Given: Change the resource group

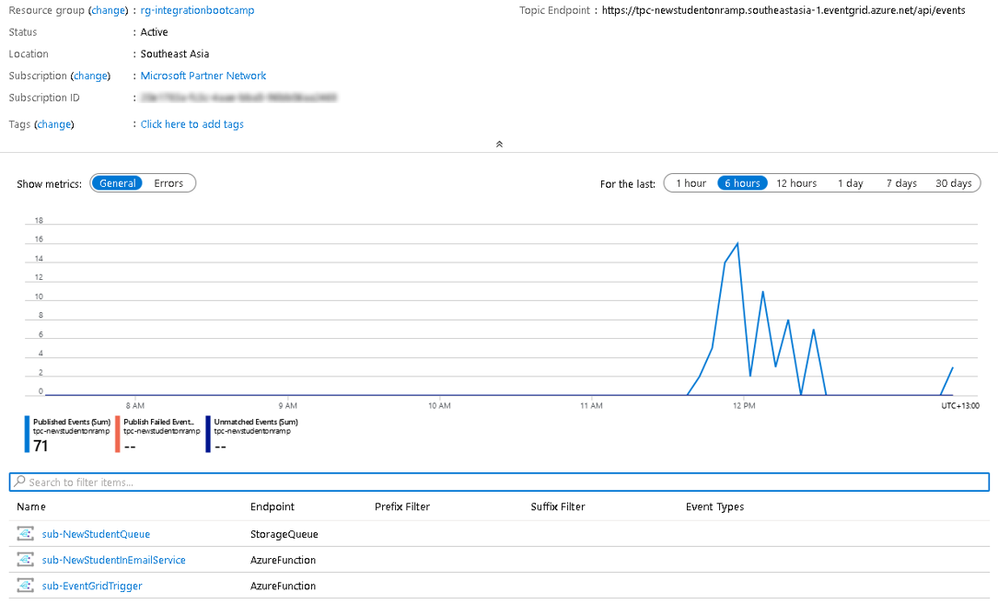Looking at the screenshot, I should [108, 10].
